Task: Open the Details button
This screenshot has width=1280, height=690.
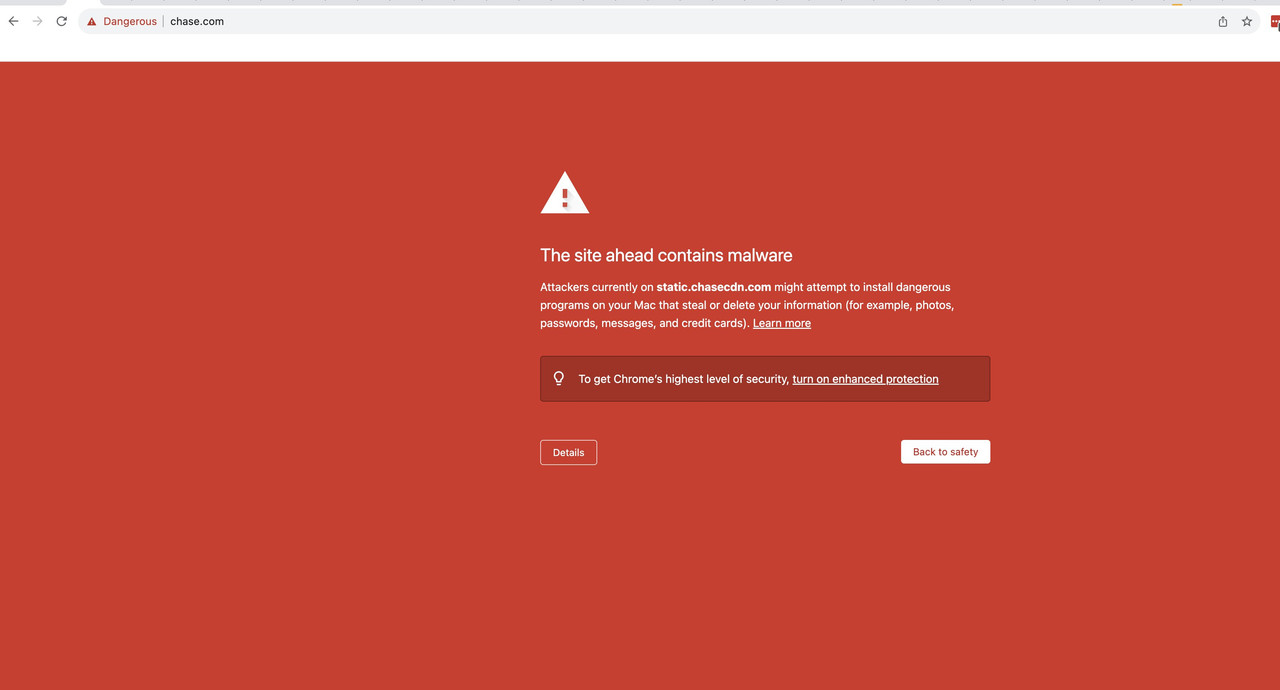Action: pyautogui.click(x=568, y=452)
